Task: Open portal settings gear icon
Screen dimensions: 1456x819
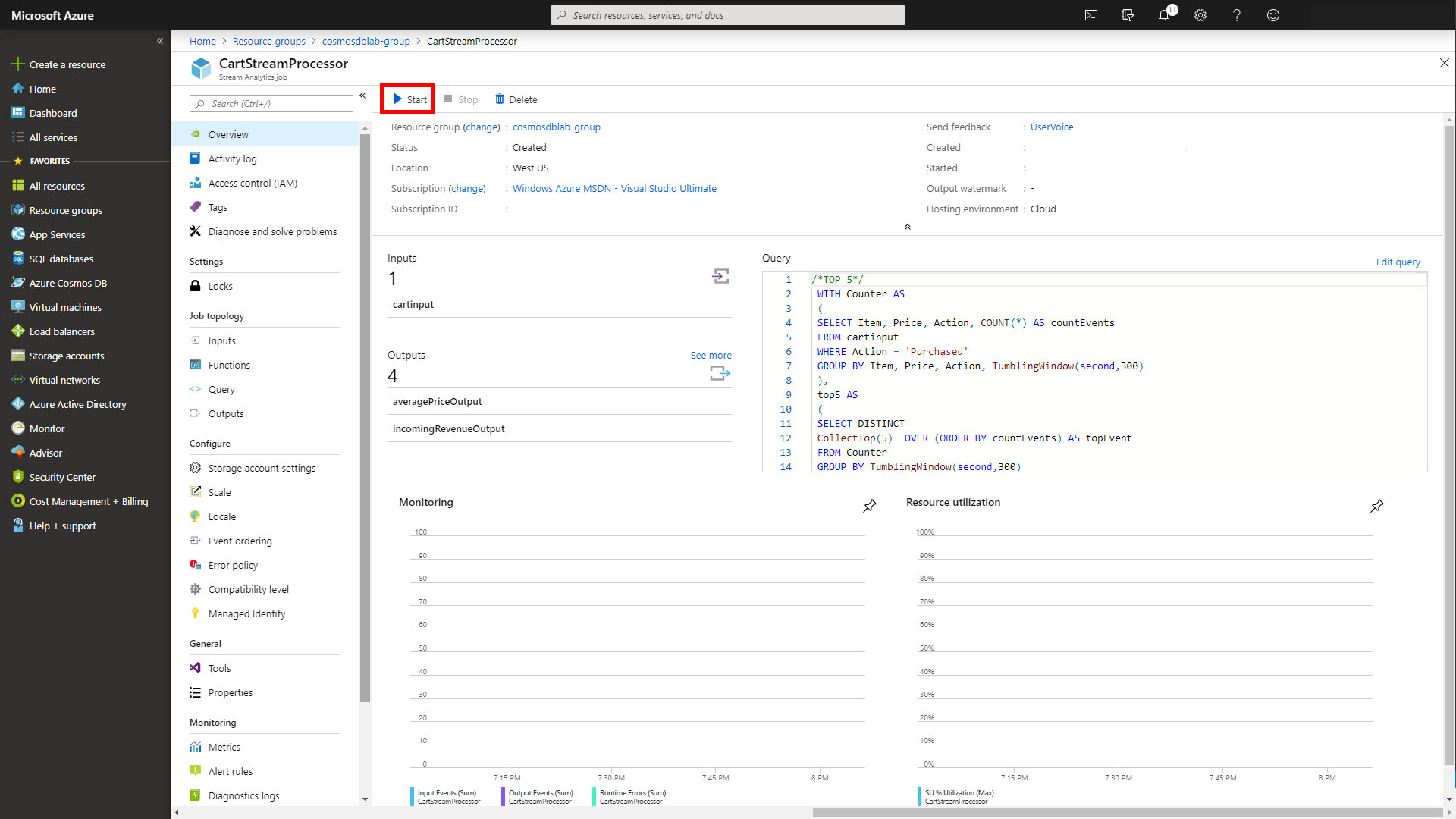Action: point(1200,15)
